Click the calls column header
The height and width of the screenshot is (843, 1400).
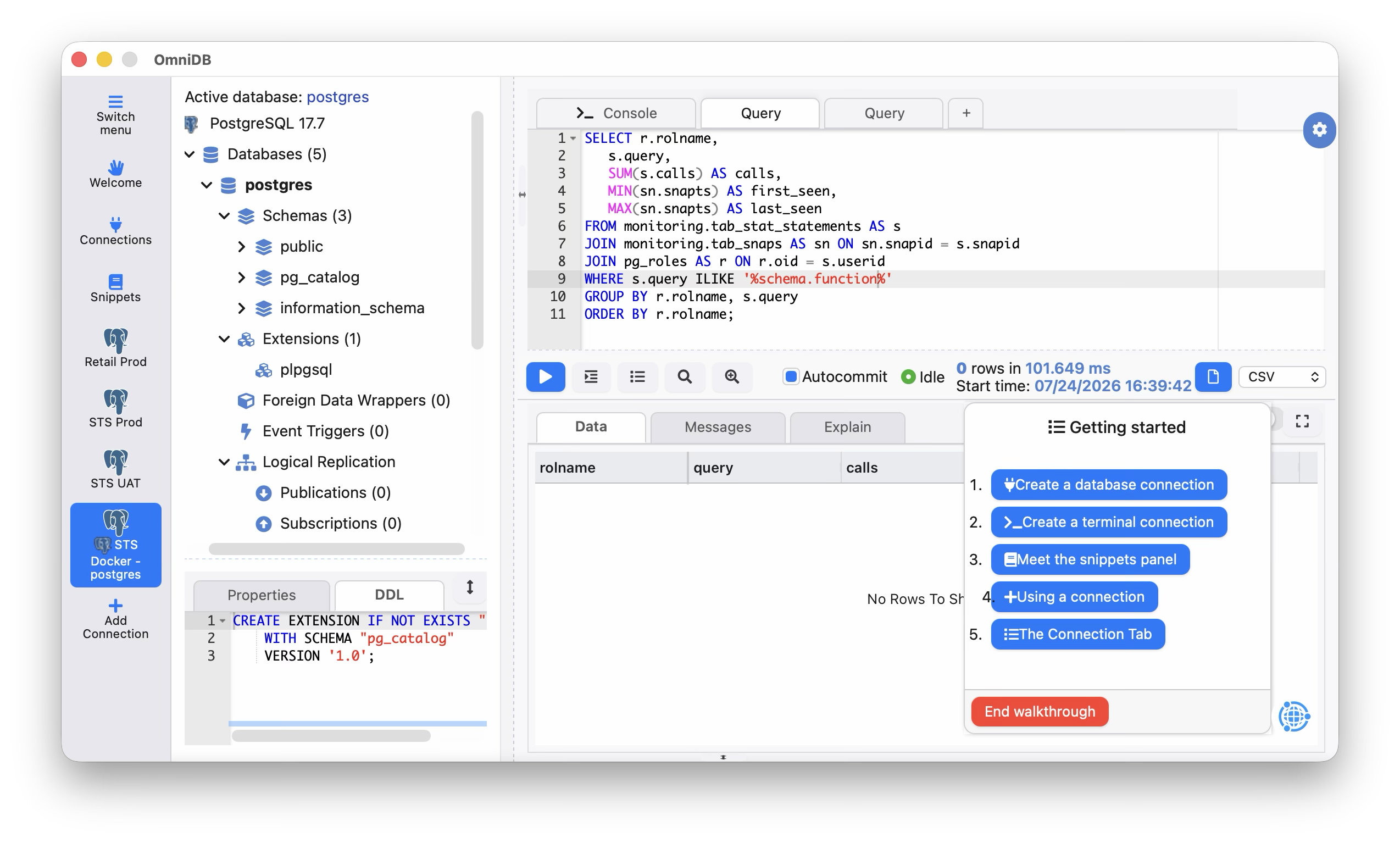click(x=903, y=468)
